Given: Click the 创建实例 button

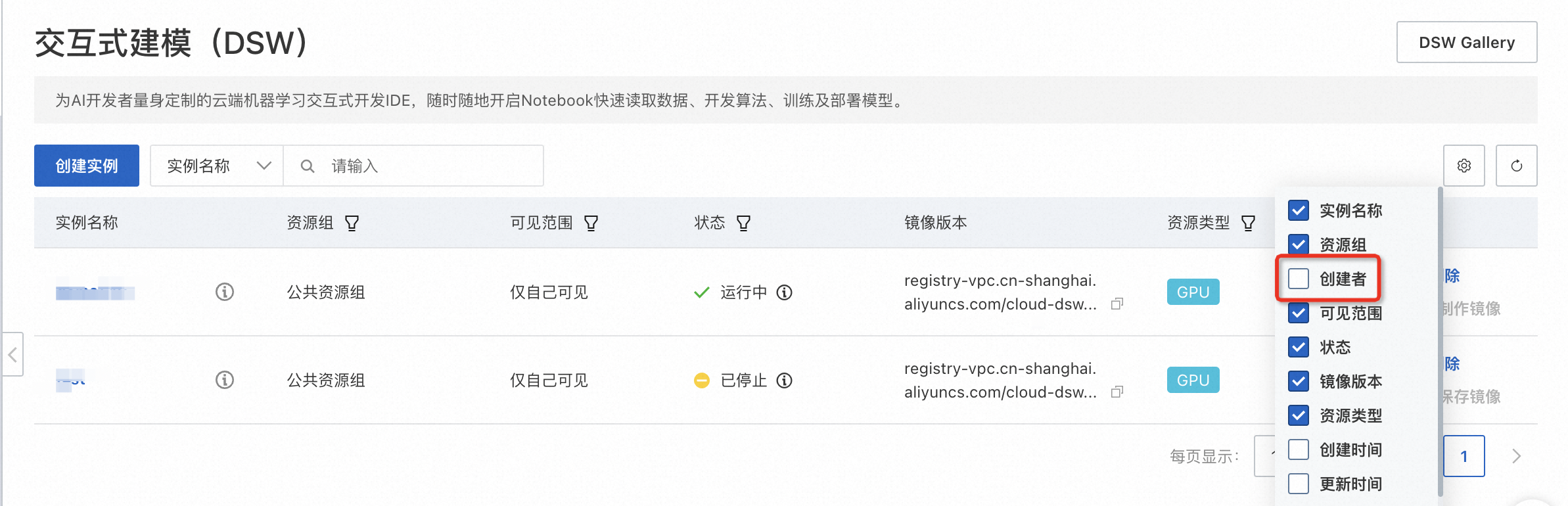Looking at the screenshot, I should pyautogui.click(x=87, y=166).
